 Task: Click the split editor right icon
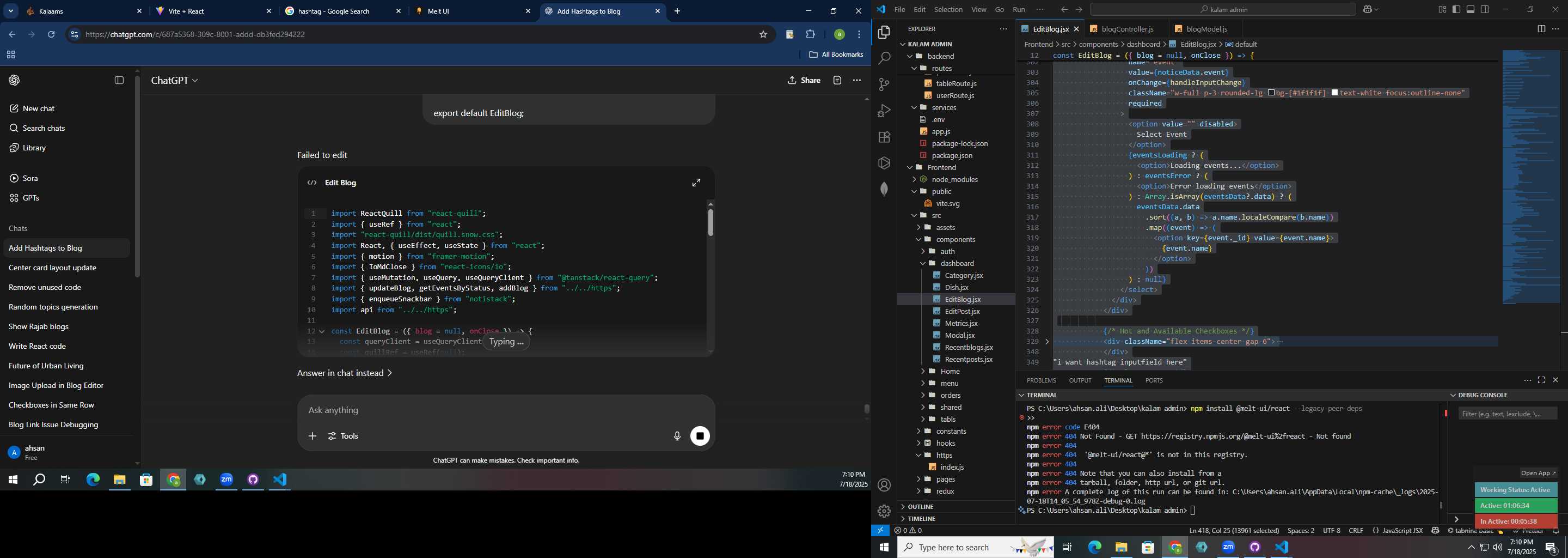1541,29
